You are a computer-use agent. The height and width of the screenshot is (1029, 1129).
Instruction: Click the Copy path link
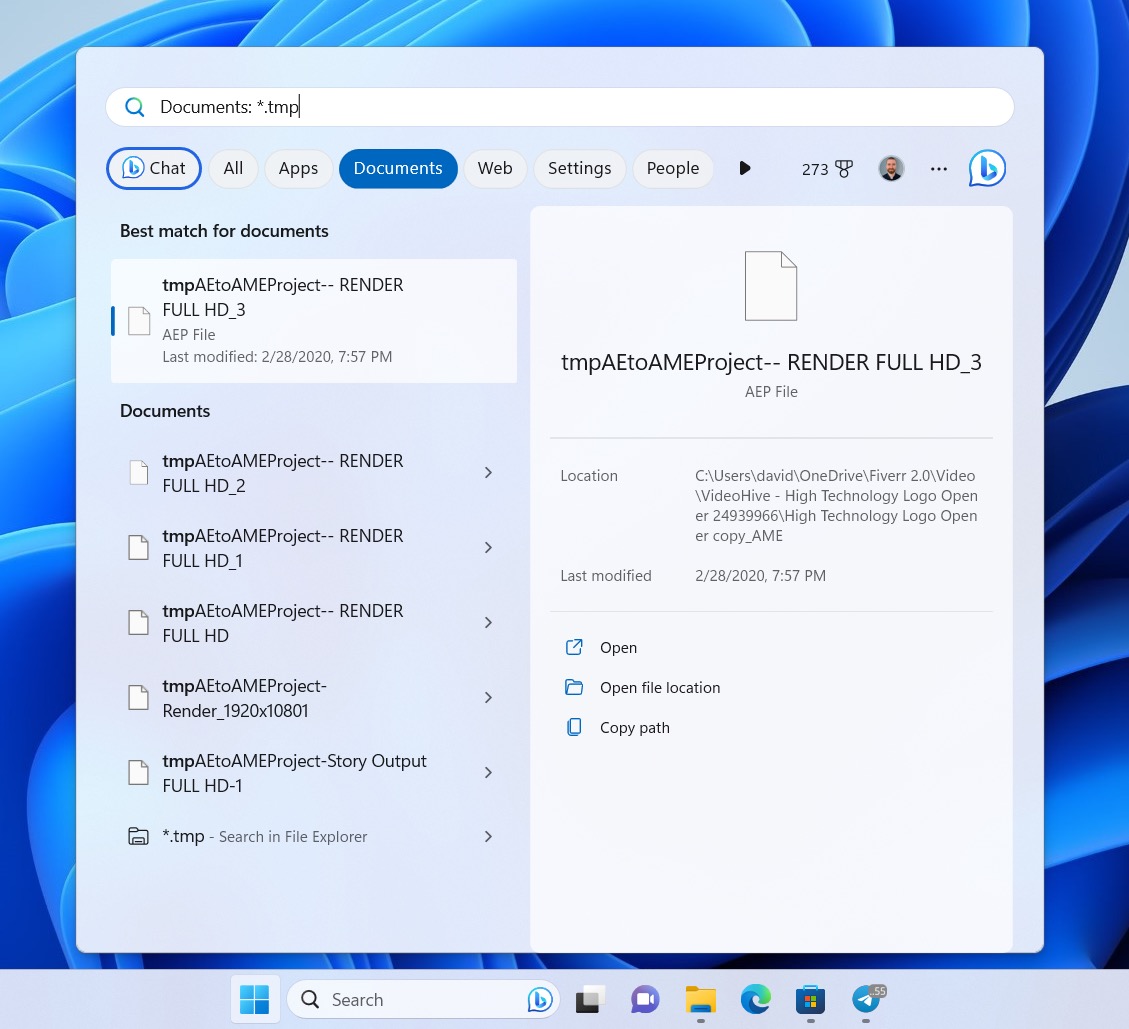tap(634, 727)
